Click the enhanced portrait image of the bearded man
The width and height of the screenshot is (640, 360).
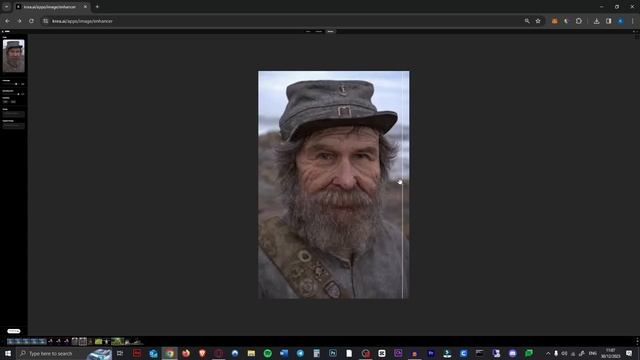pos(333,185)
